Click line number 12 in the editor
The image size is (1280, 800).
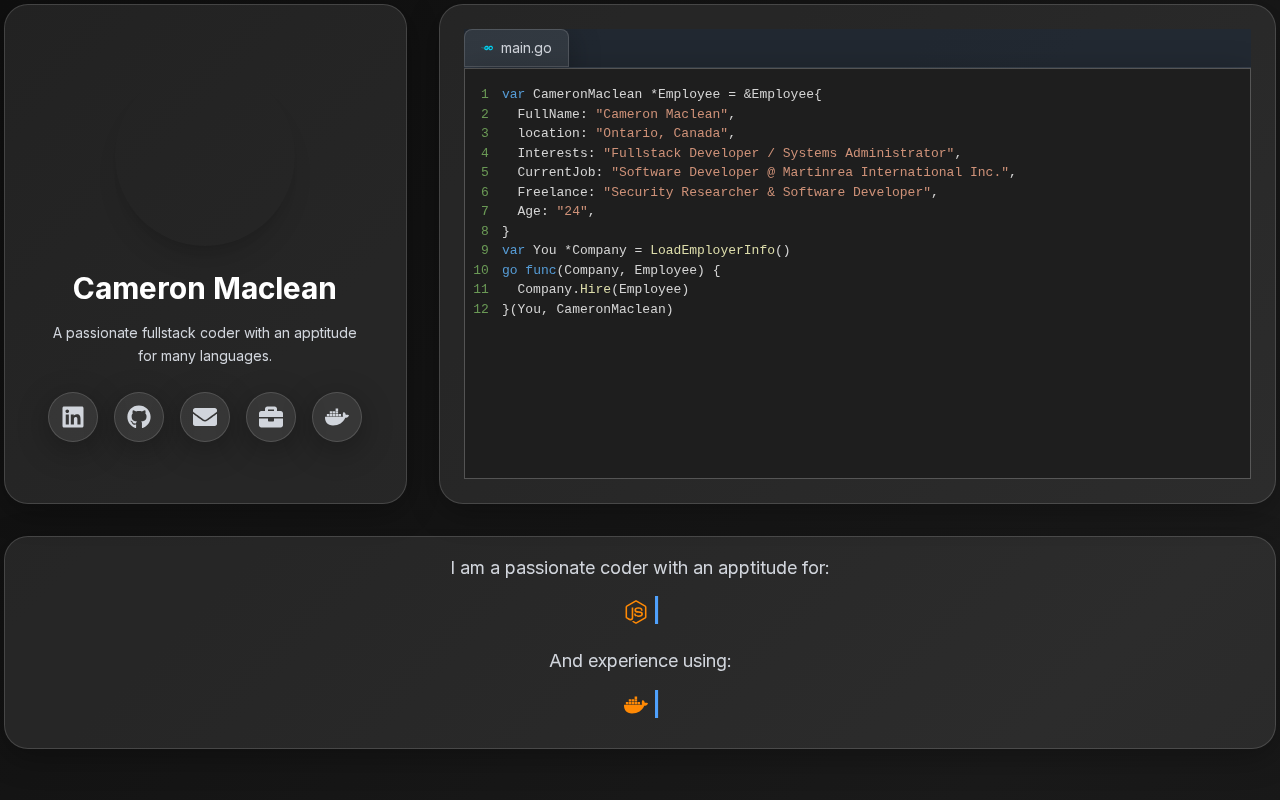point(481,309)
